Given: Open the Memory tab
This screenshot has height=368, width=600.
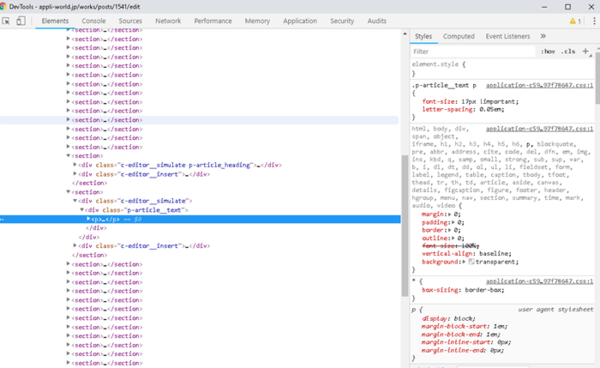Looking at the screenshot, I should click(x=257, y=21).
